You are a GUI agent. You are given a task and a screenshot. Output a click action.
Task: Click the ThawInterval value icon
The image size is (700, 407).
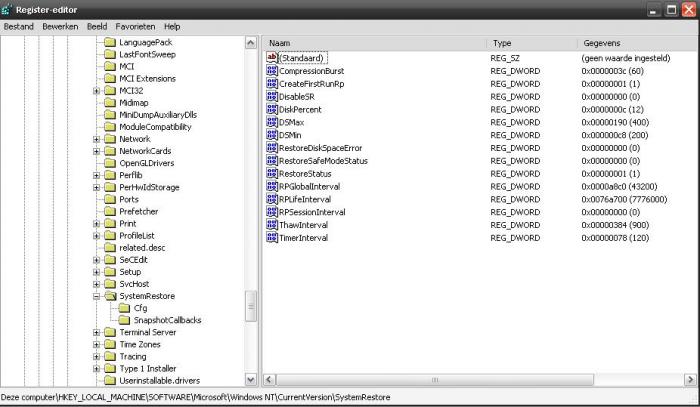click(x=271, y=225)
